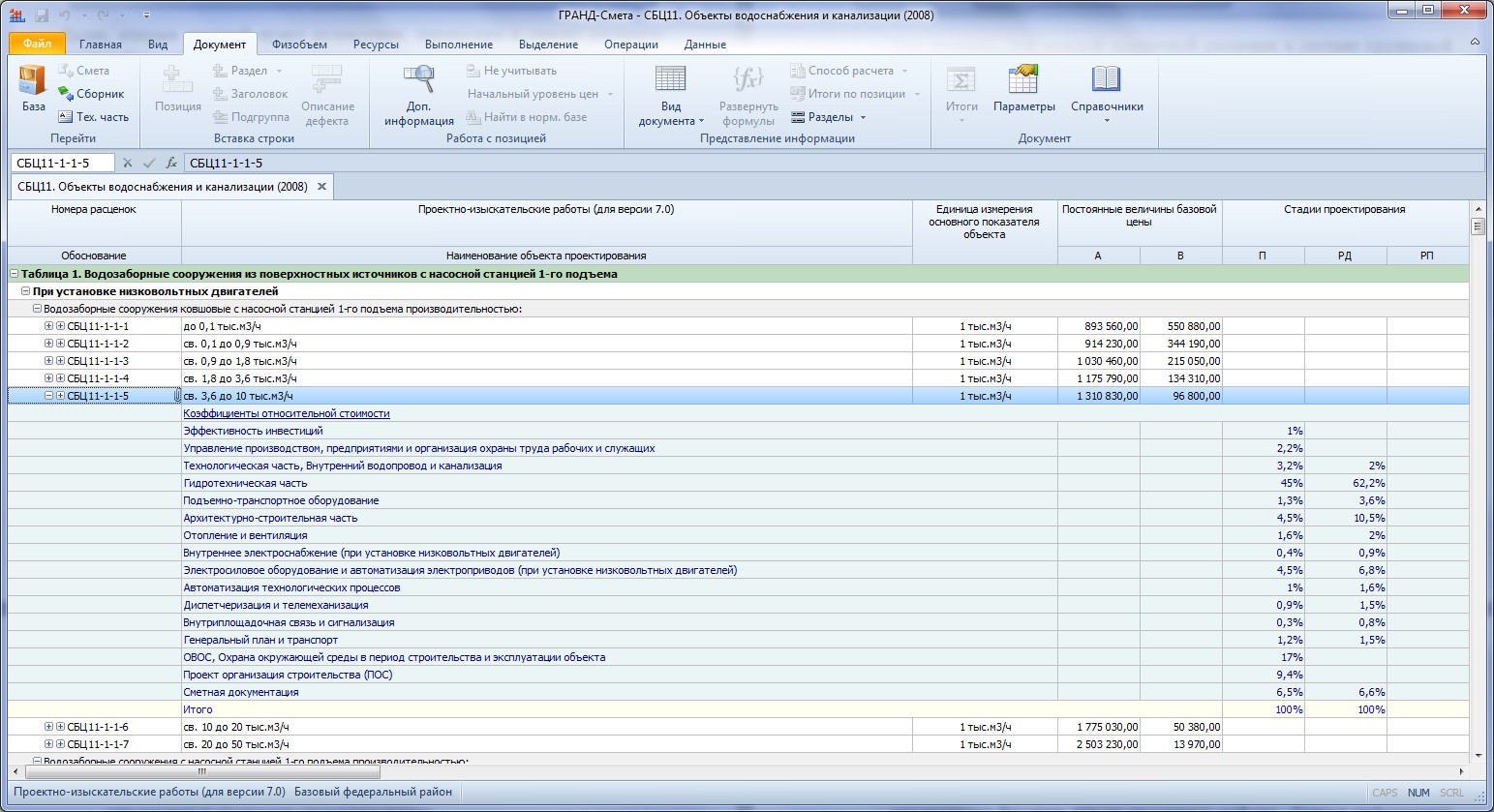
Task: Open Доп. информация magnifier button
Action: click(419, 96)
